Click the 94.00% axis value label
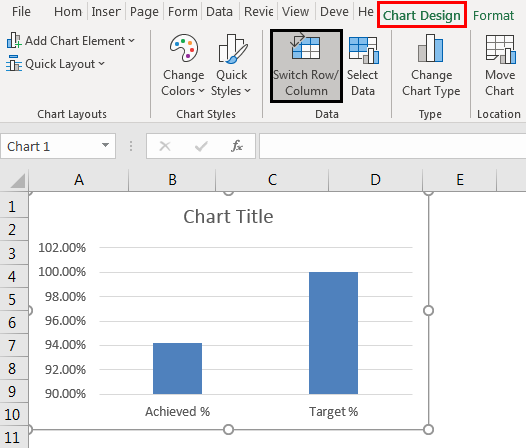526x448 pixels. 65,345
